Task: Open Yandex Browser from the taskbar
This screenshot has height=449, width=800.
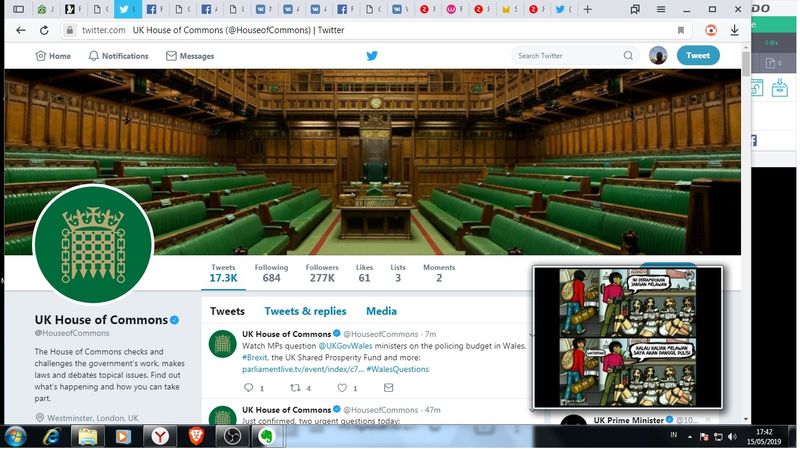Action: 160,437
